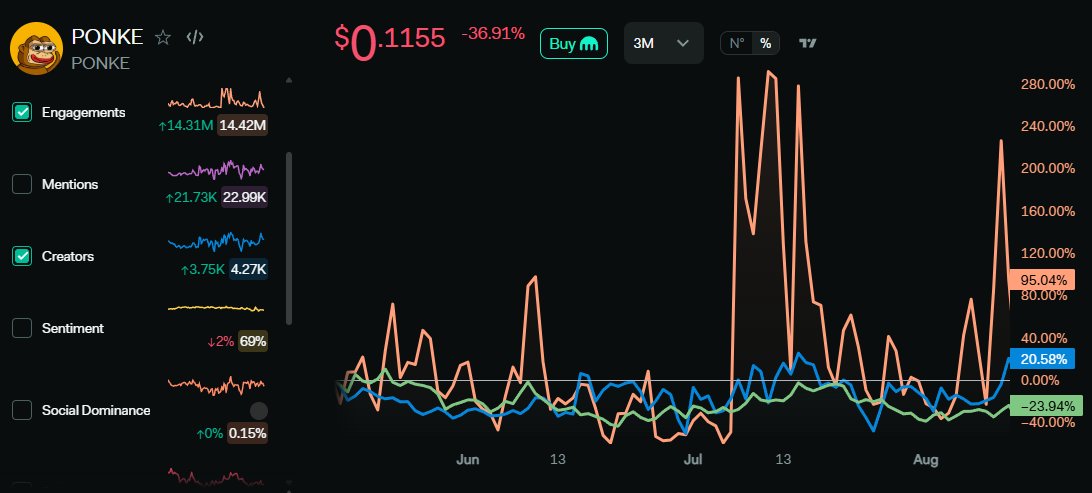Screen dimensions: 1092x493
Task: Uncheck the Creators checkbox
Action: click(22, 256)
